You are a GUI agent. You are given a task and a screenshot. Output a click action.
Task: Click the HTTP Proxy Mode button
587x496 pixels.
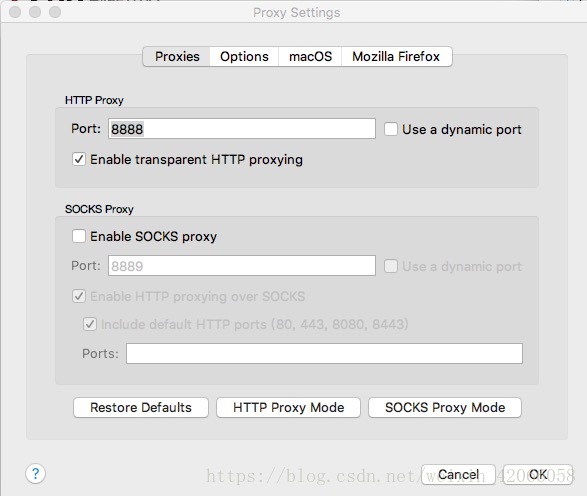coord(288,407)
